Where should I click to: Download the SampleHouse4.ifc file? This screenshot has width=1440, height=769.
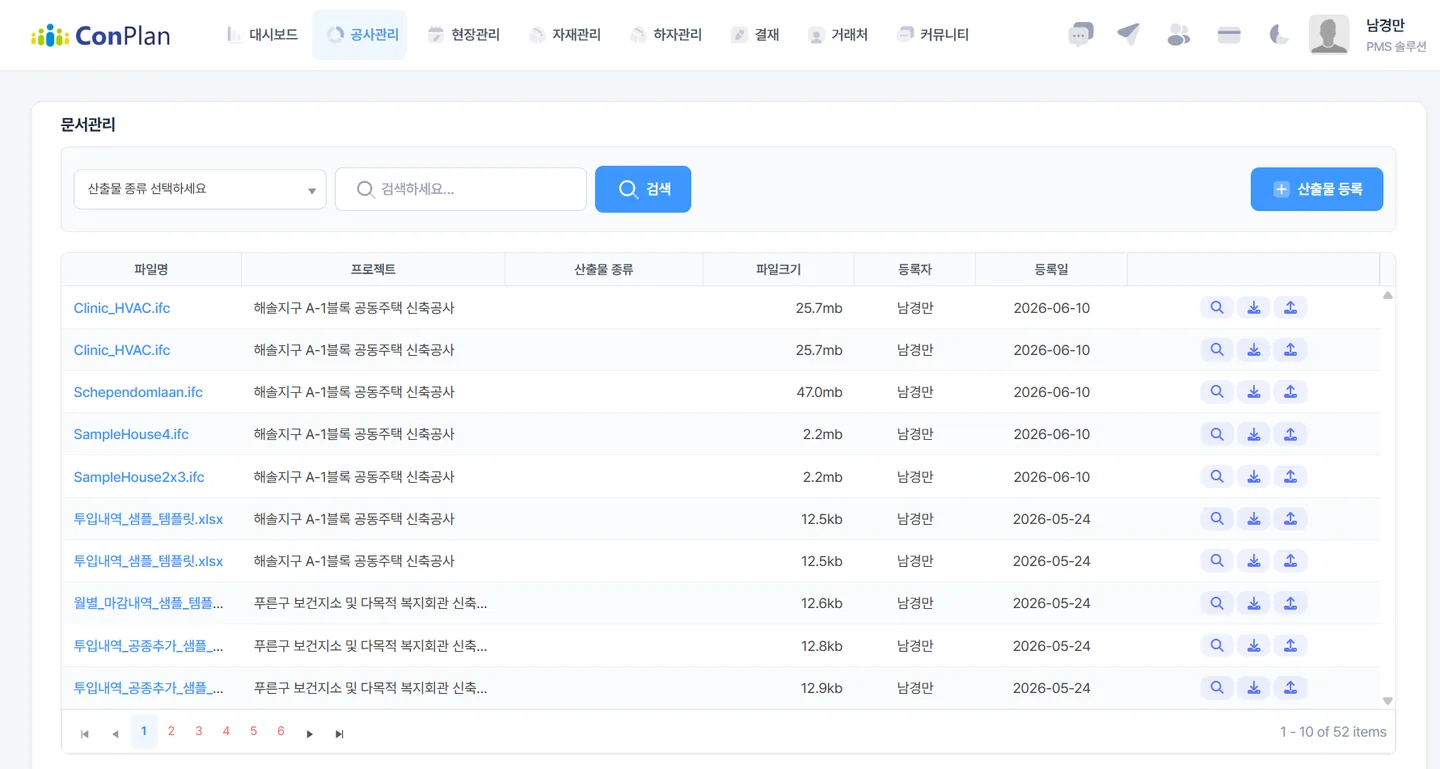coord(1254,434)
